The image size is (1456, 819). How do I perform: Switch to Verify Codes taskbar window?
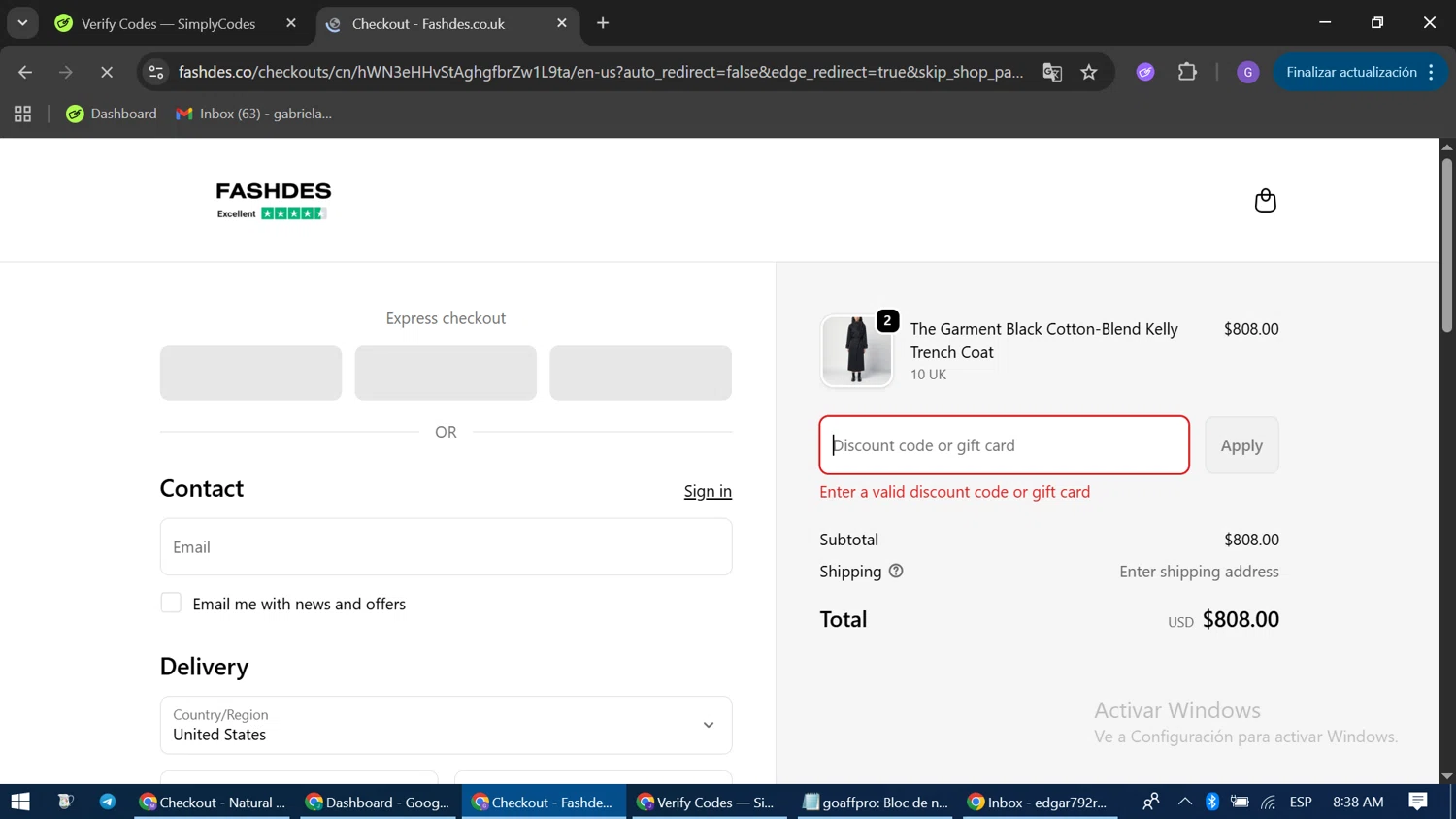(708, 802)
